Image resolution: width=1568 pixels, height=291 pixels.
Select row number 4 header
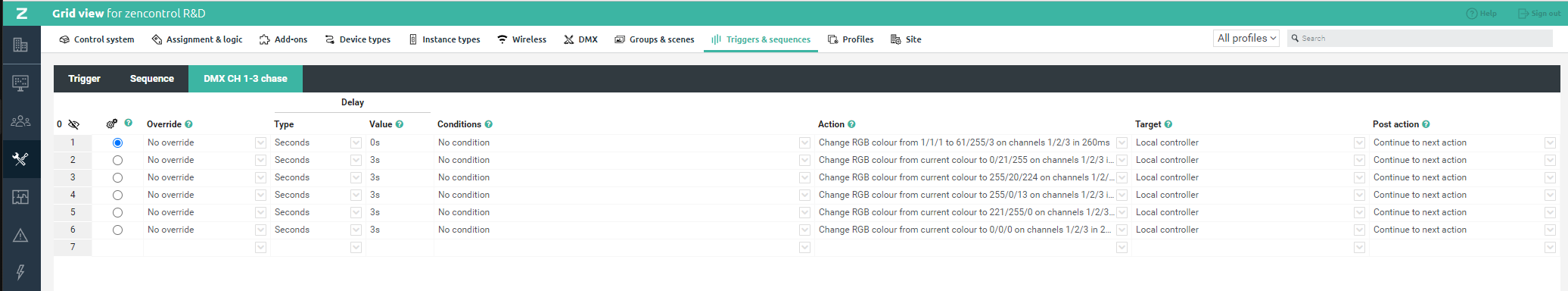pyautogui.click(x=73, y=195)
